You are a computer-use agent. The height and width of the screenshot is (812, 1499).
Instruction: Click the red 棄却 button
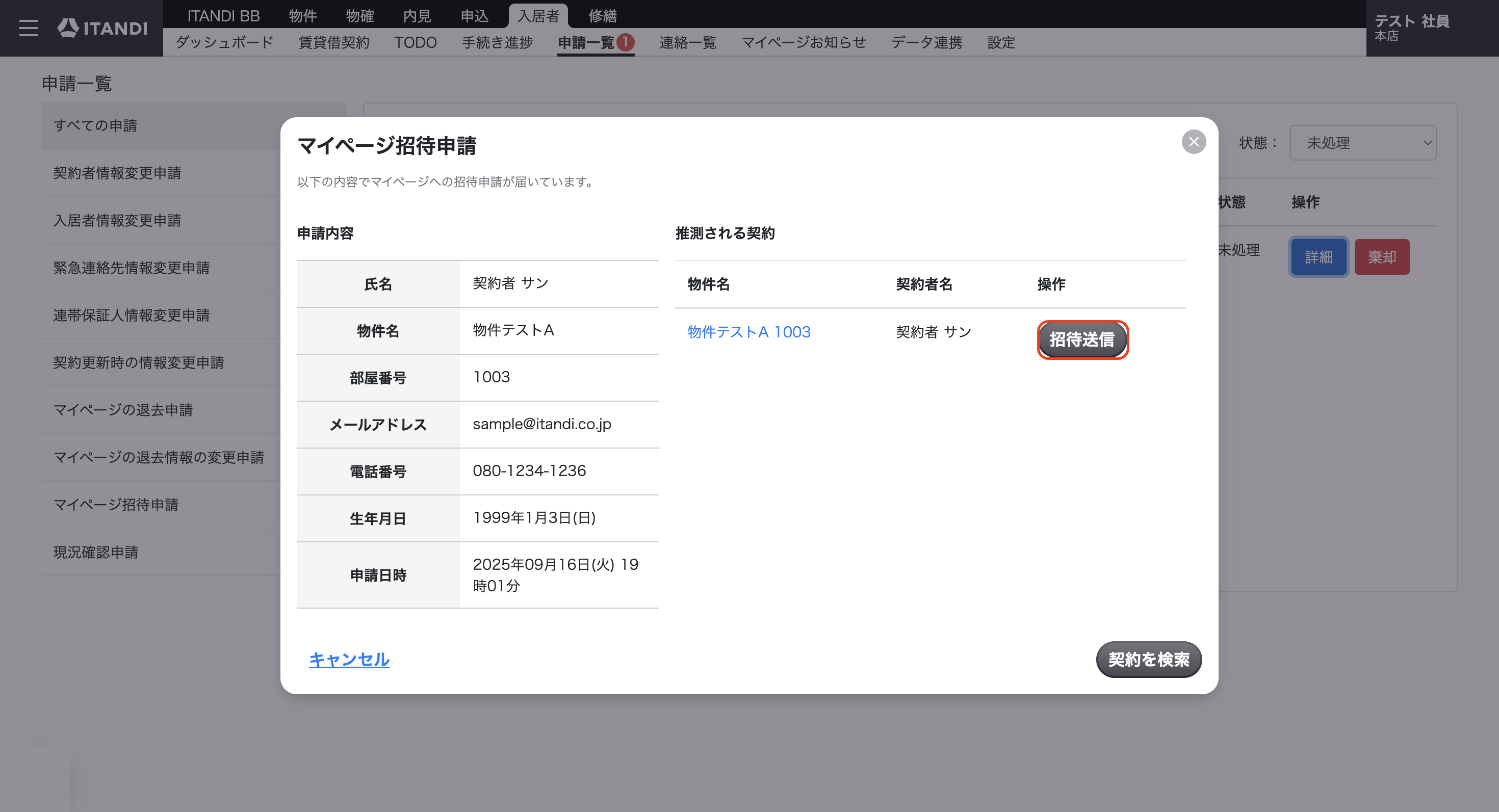pos(1381,257)
